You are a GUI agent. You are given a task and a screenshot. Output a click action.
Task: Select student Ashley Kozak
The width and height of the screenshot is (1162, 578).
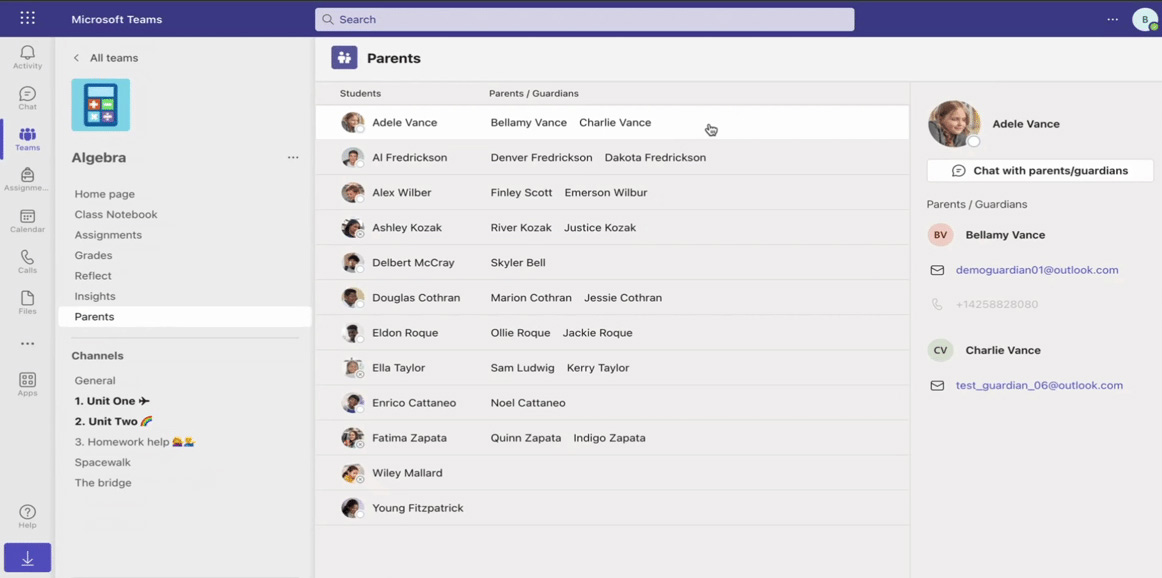407,227
